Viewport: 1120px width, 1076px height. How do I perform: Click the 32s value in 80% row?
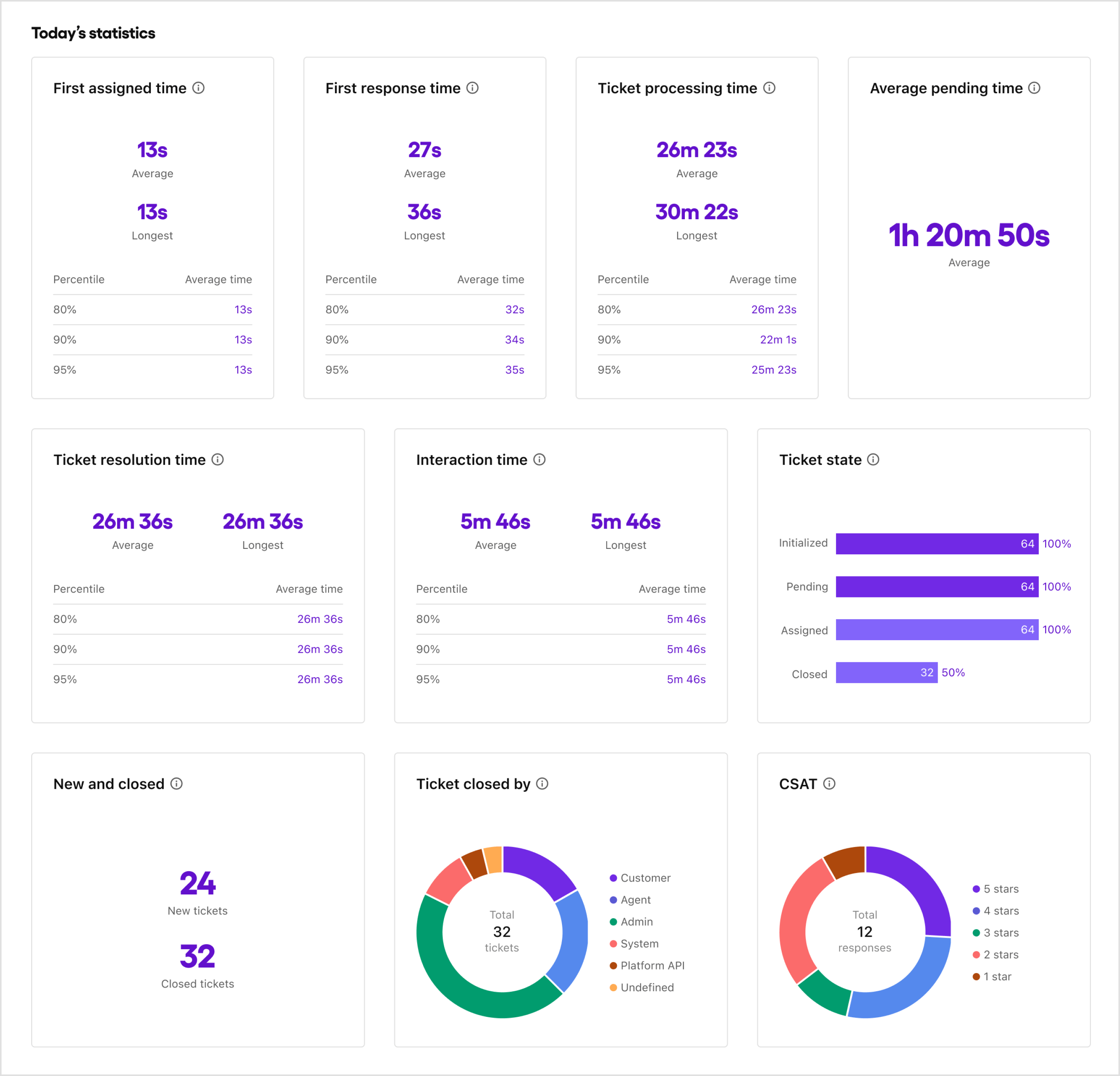pos(514,309)
